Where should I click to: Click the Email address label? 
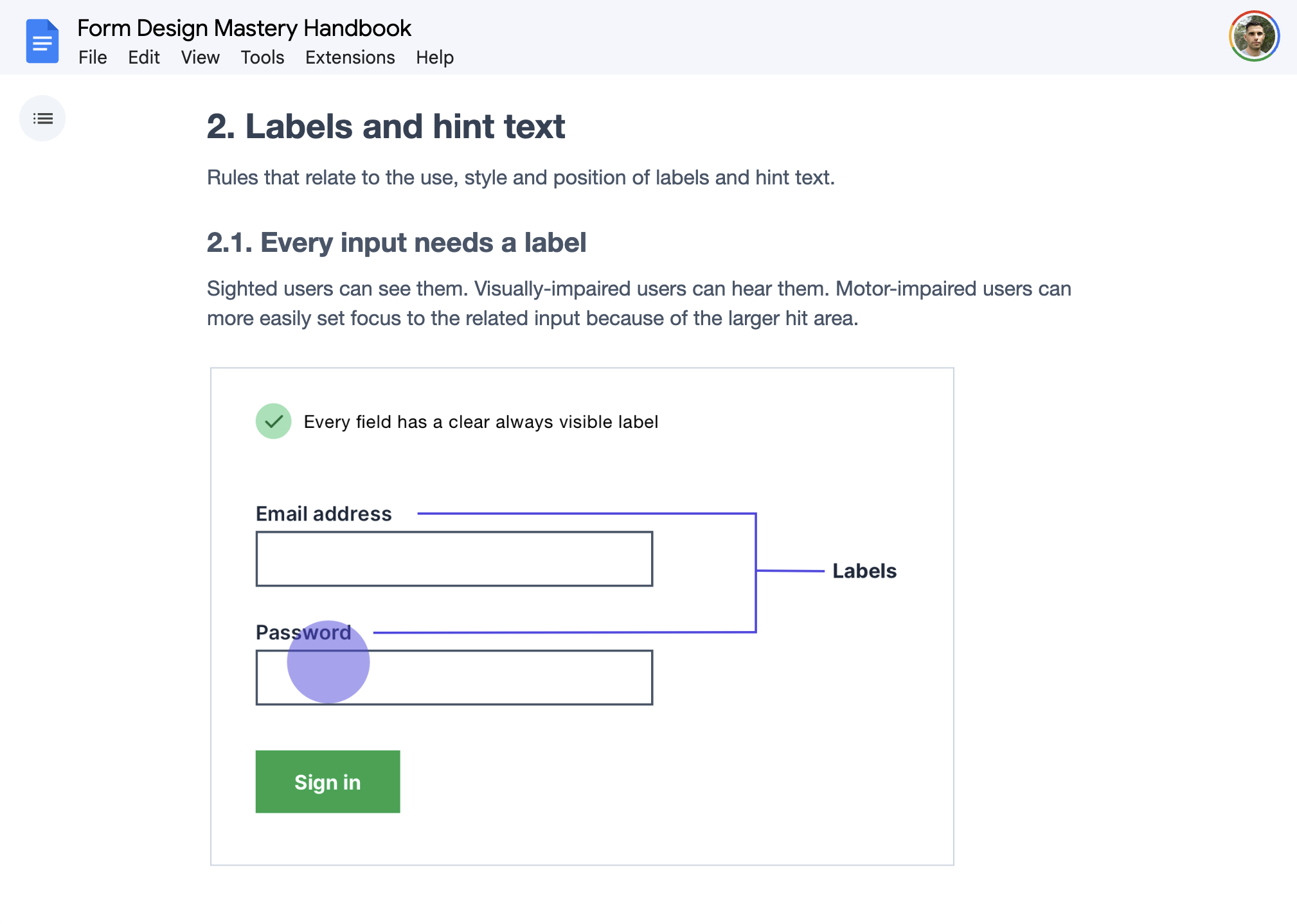[x=324, y=513]
